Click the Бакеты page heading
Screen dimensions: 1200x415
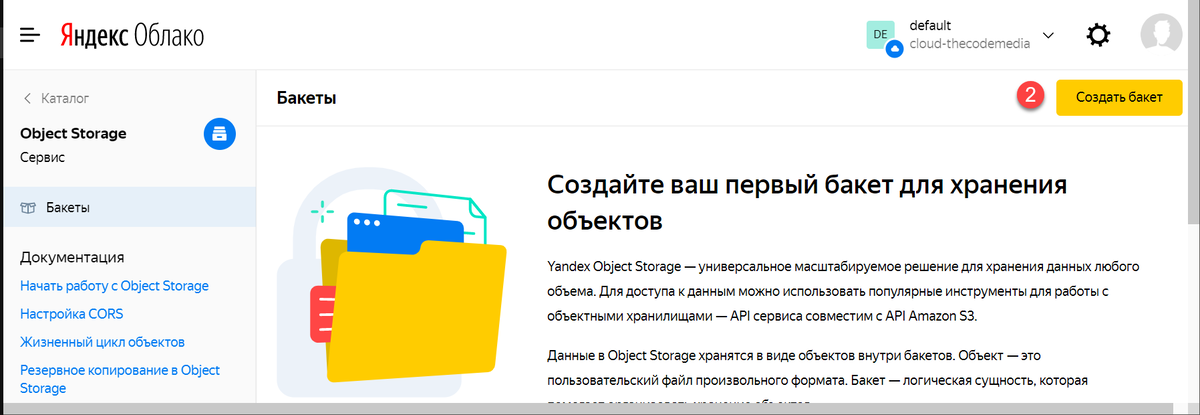pos(306,98)
